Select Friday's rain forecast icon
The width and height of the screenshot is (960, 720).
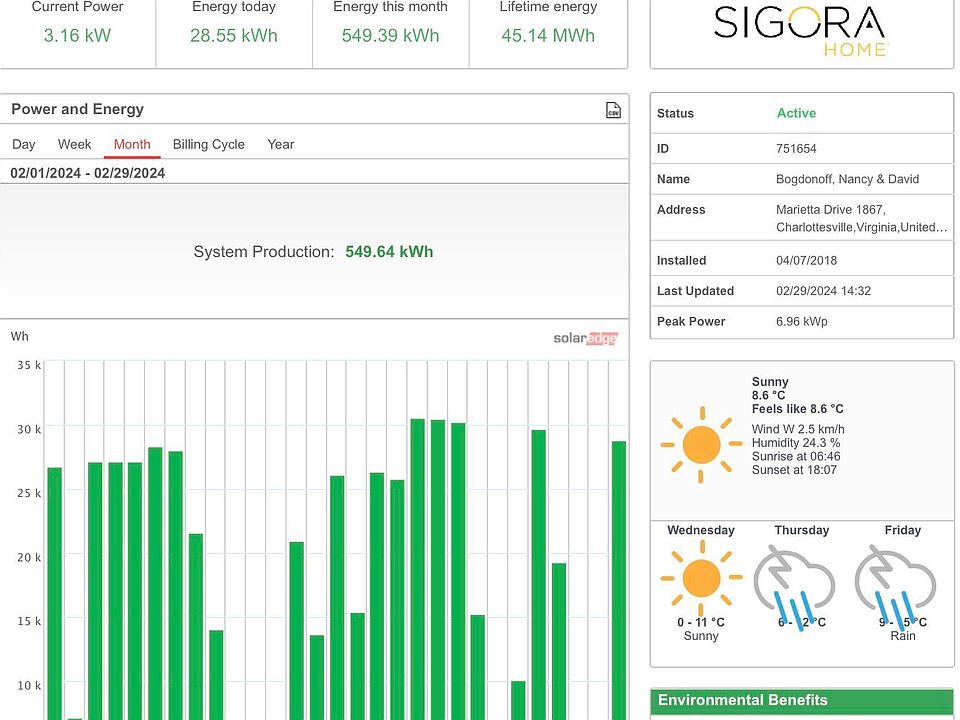[897, 581]
